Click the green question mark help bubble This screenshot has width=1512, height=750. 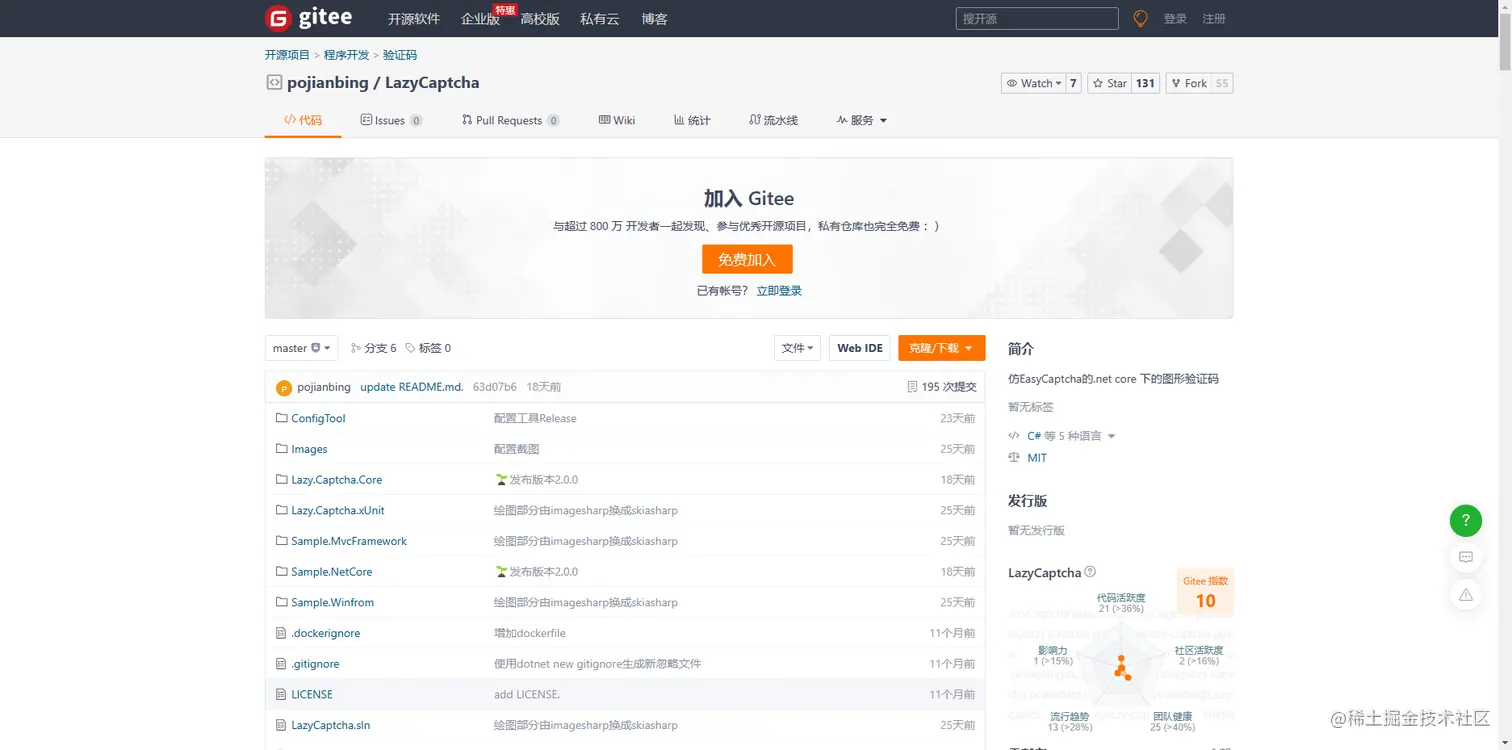(1465, 520)
